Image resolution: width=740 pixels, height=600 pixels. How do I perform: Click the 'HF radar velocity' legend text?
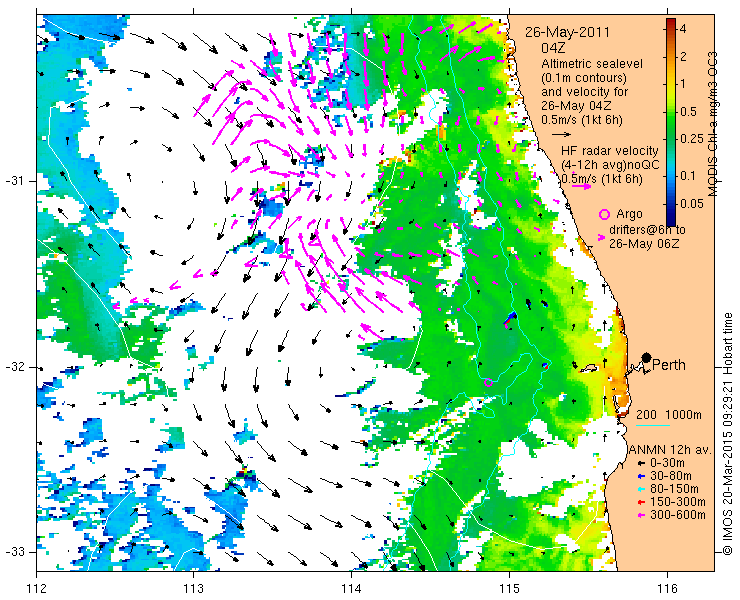point(610,151)
